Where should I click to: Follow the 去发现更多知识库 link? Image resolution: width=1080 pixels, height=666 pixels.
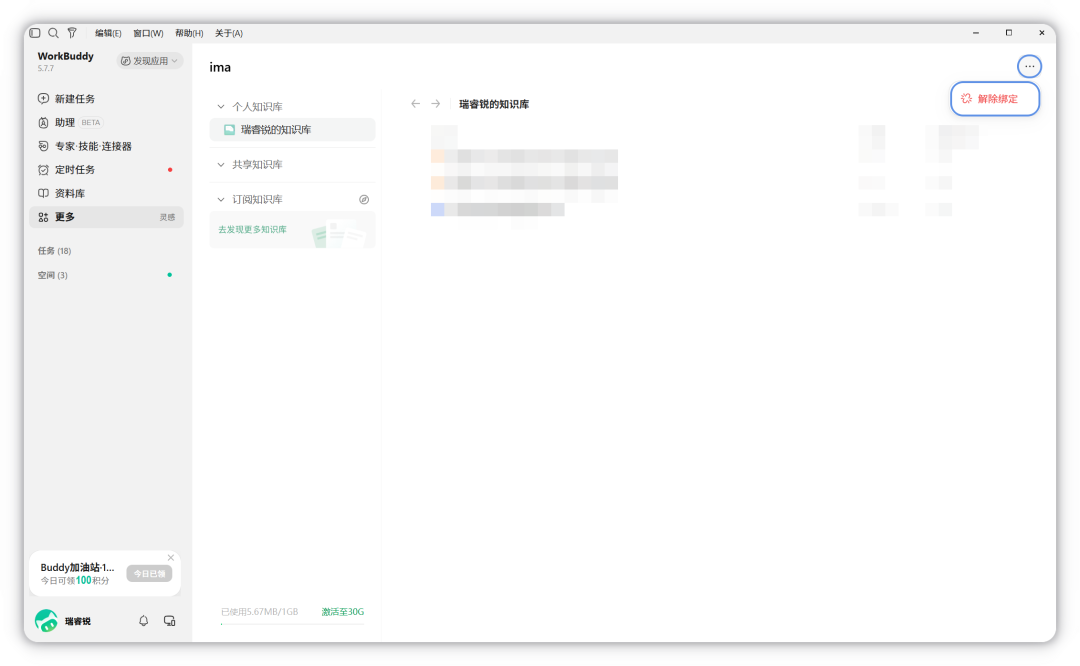[x=252, y=229]
